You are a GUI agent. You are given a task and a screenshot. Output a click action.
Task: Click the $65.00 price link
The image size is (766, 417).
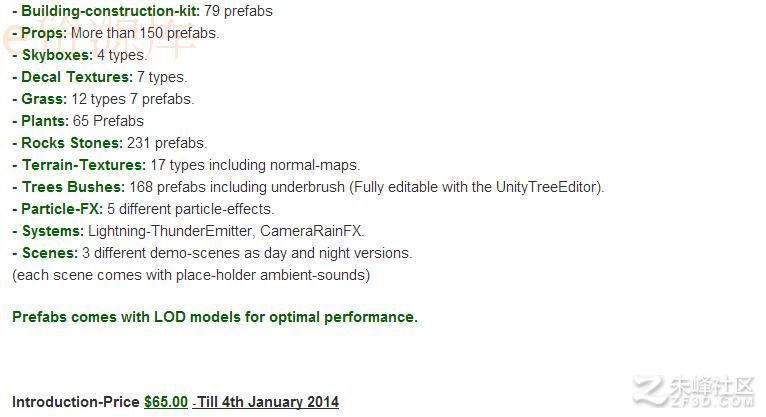(166, 402)
